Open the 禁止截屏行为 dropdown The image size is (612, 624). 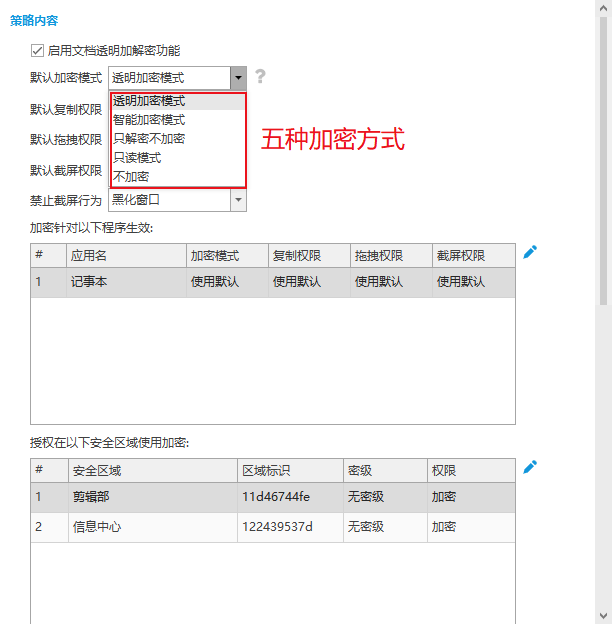tap(237, 200)
